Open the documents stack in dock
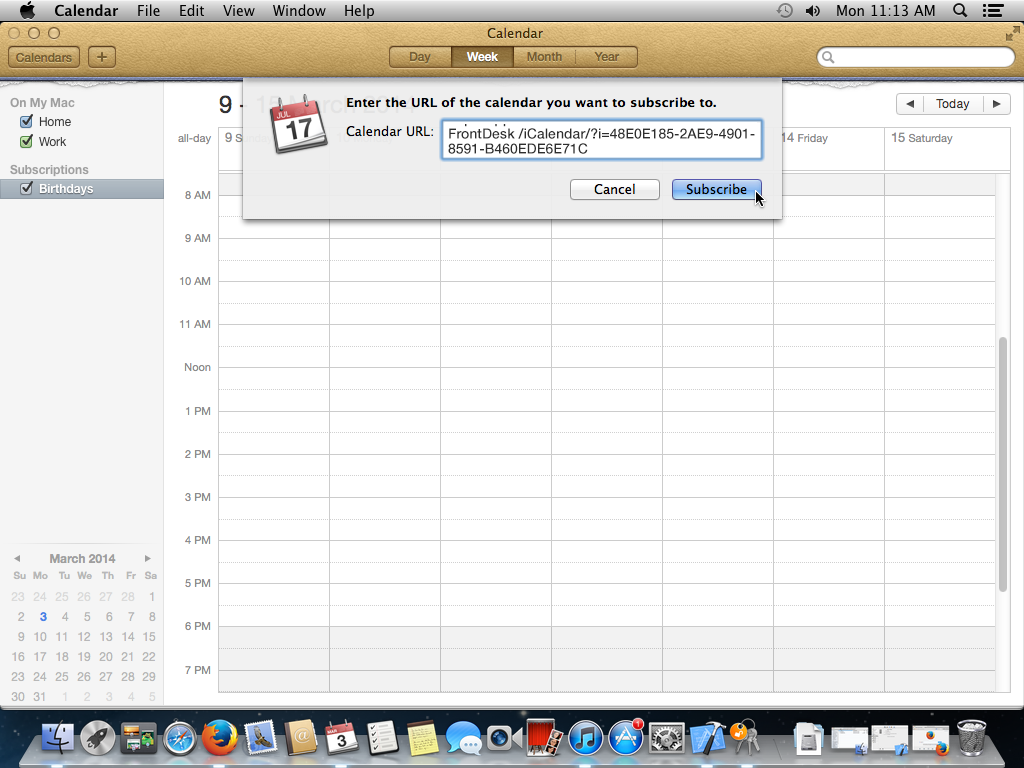Image resolution: width=1024 pixels, height=768 pixels. (808, 739)
